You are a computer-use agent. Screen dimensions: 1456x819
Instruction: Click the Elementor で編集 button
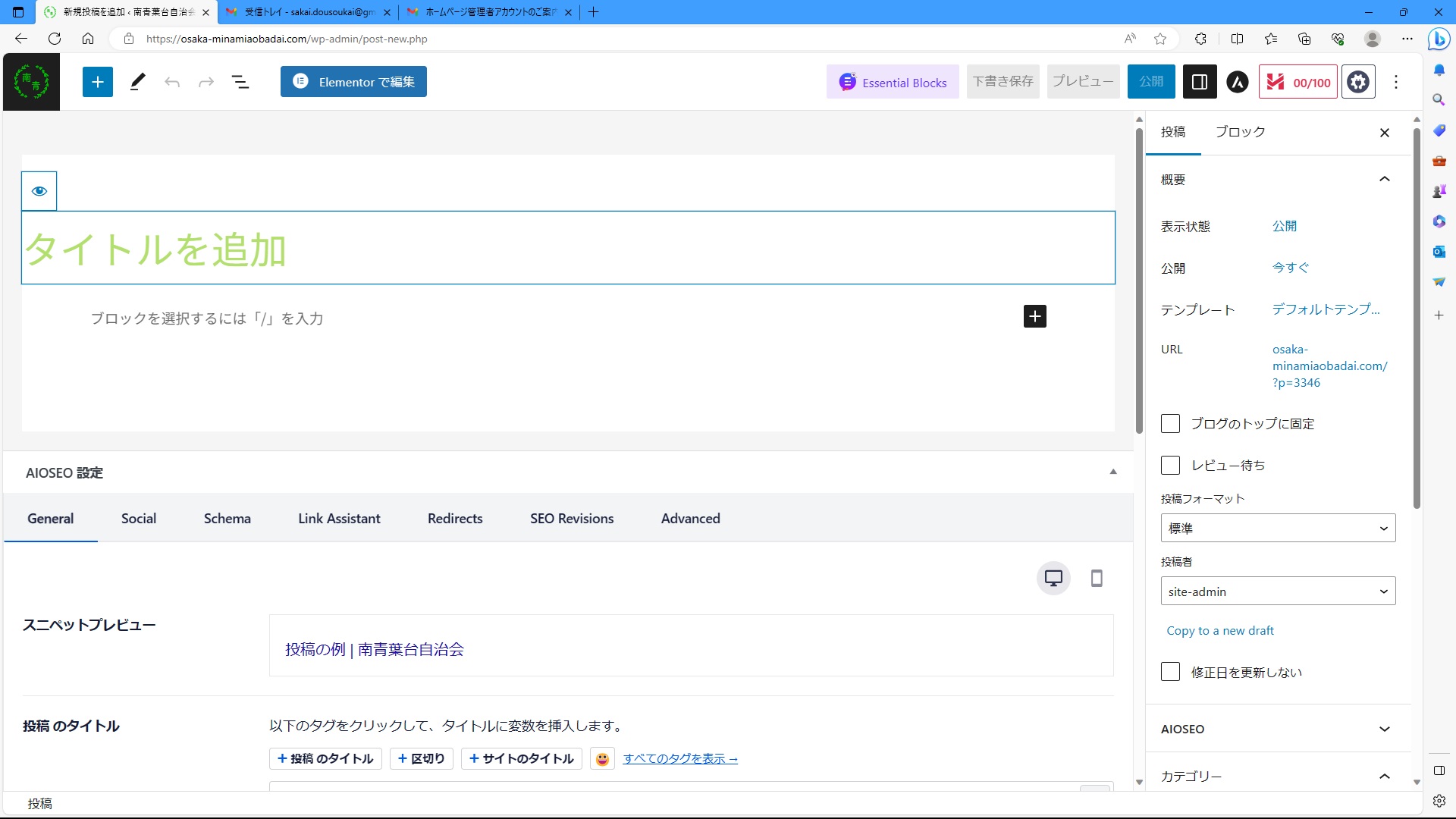[353, 82]
